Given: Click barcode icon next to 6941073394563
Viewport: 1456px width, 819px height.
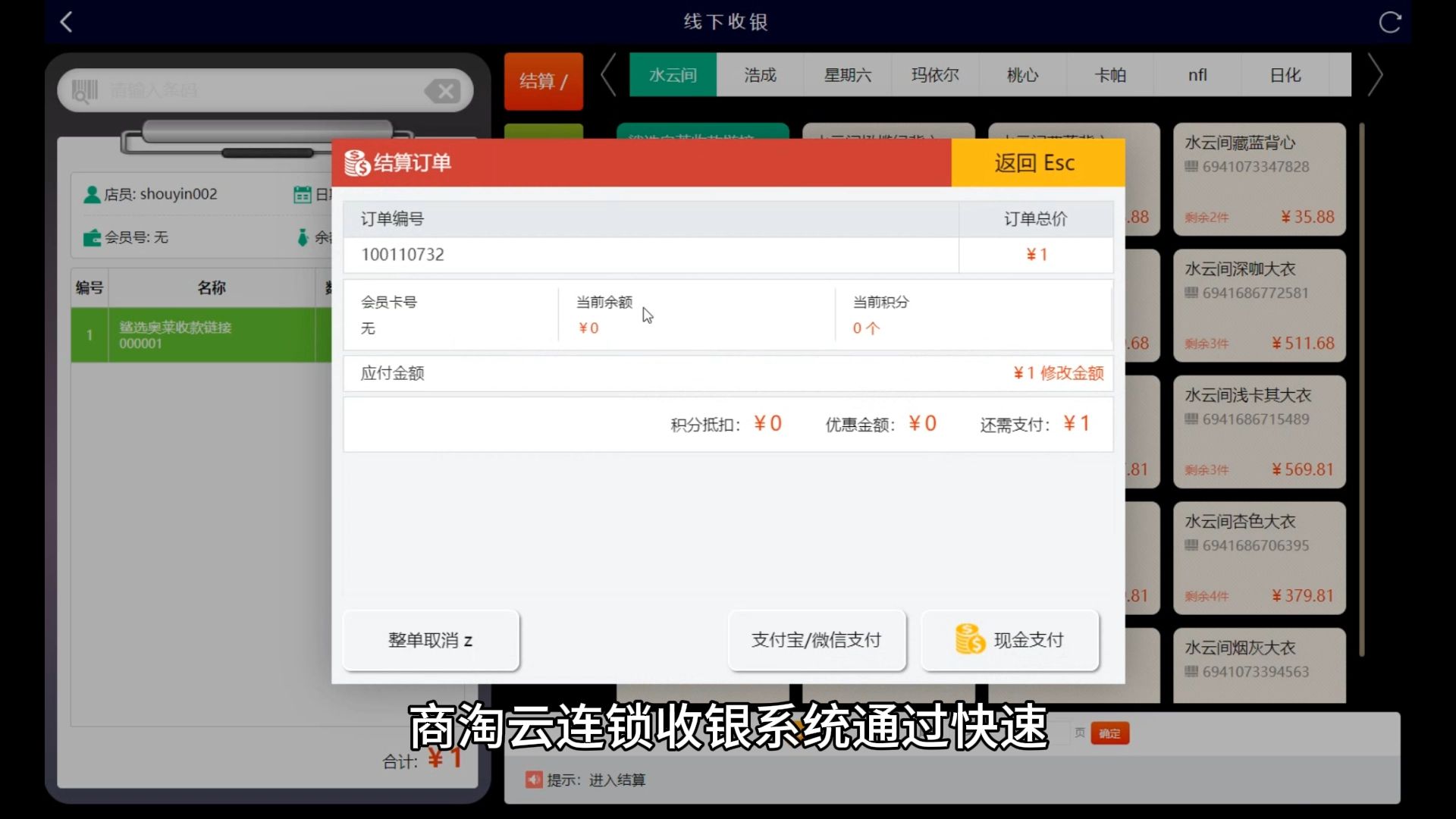Looking at the screenshot, I should click(x=1191, y=672).
